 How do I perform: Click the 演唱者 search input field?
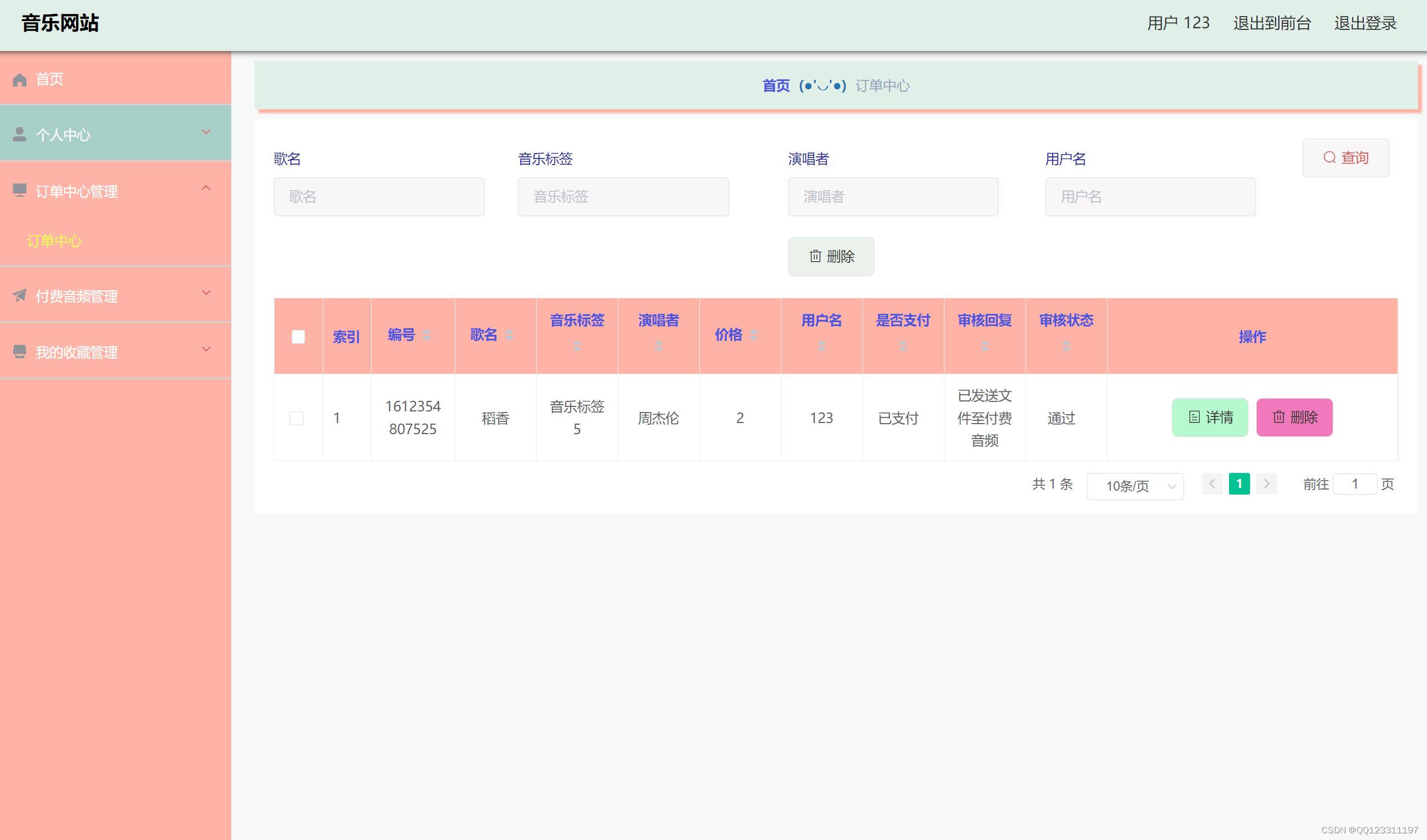click(892, 197)
